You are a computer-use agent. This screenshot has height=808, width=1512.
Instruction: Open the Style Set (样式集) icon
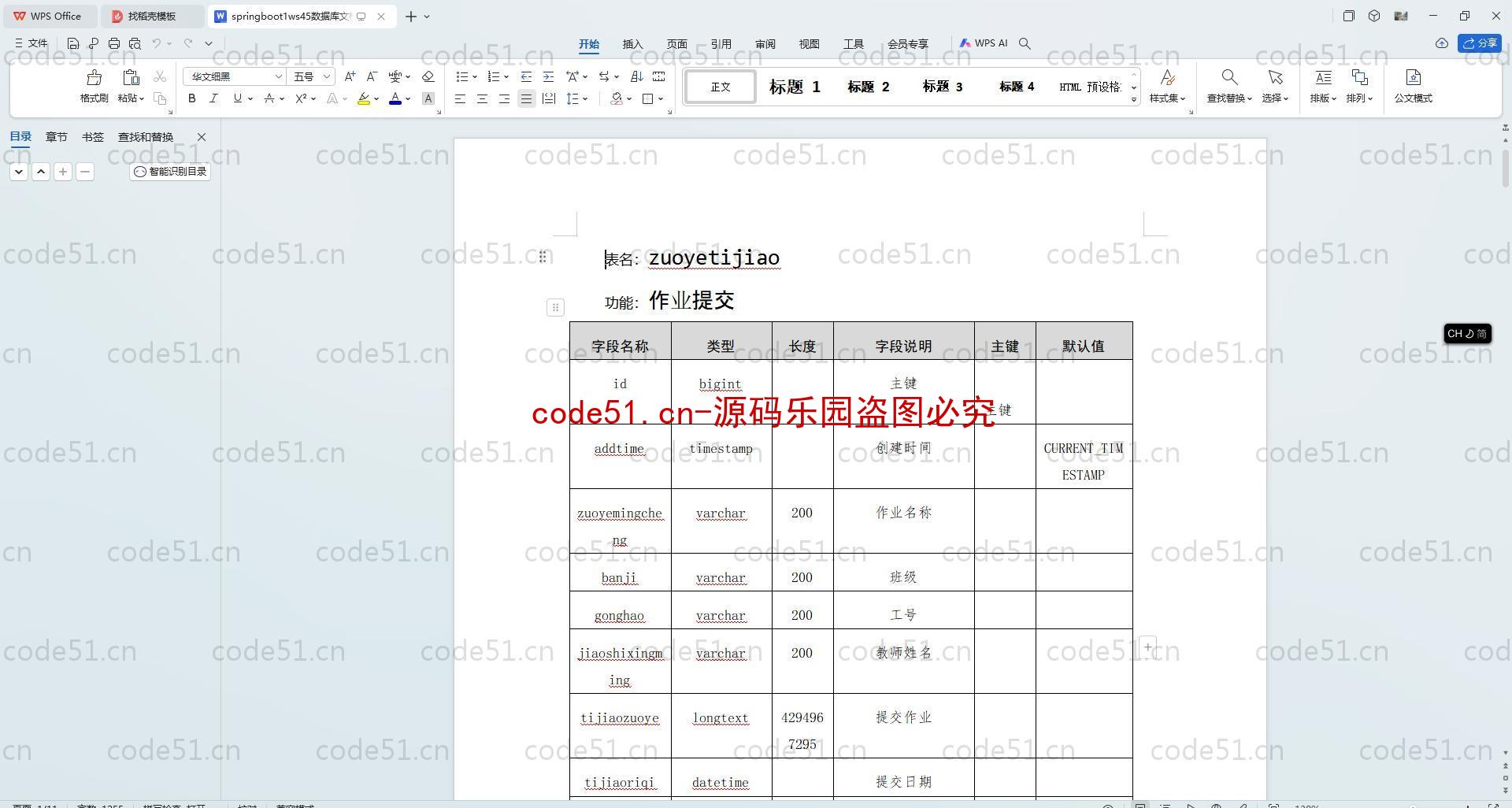click(x=1168, y=77)
